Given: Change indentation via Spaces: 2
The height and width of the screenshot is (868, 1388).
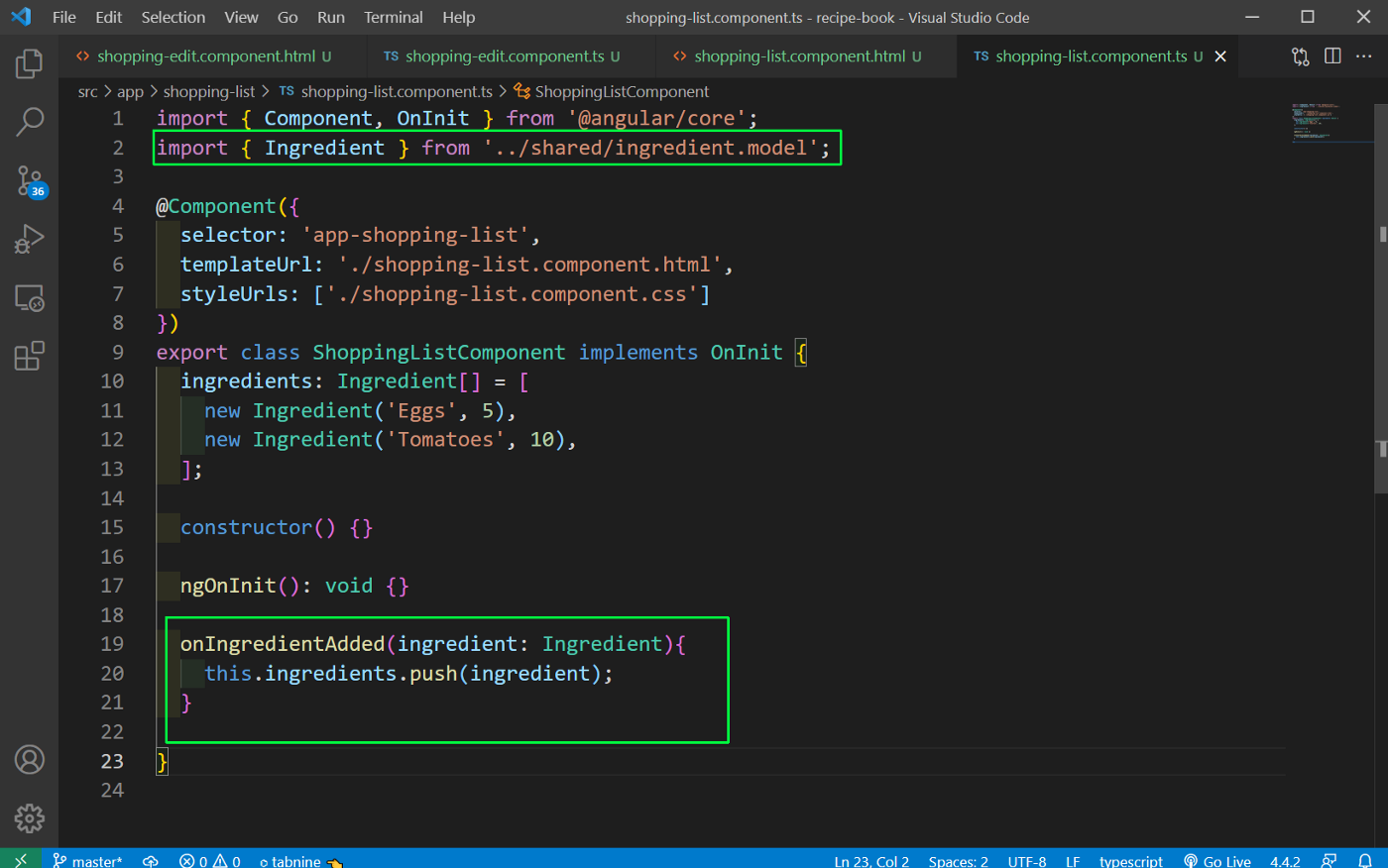Looking at the screenshot, I should click(x=958, y=861).
